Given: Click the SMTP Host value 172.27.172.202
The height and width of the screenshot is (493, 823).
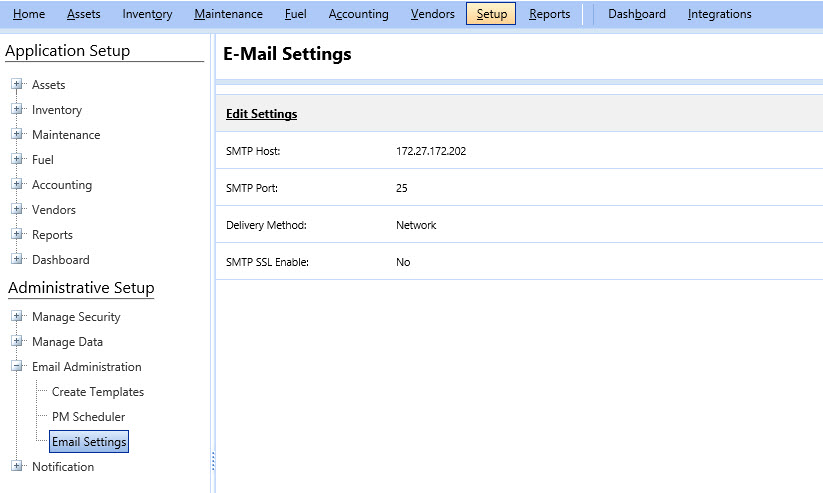Looking at the screenshot, I should pyautogui.click(x=431, y=151).
